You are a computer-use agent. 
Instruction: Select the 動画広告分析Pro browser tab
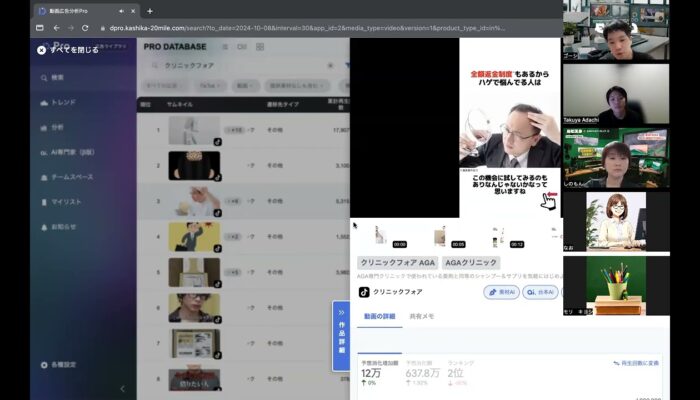(x=86, y=11)
